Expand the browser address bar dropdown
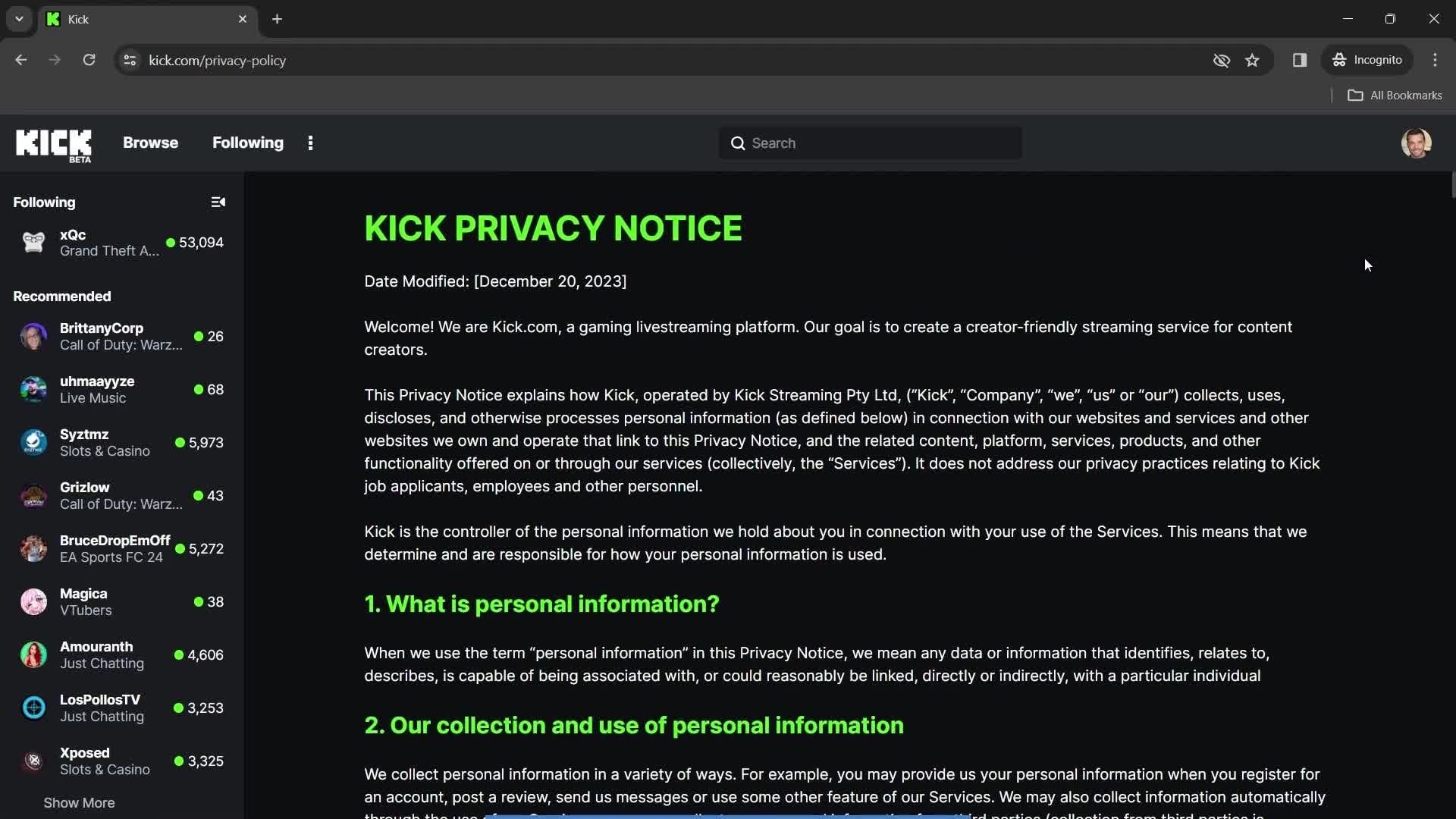Image resolution: width=1456 pixels, height=819 pixels. pos(18,19)
